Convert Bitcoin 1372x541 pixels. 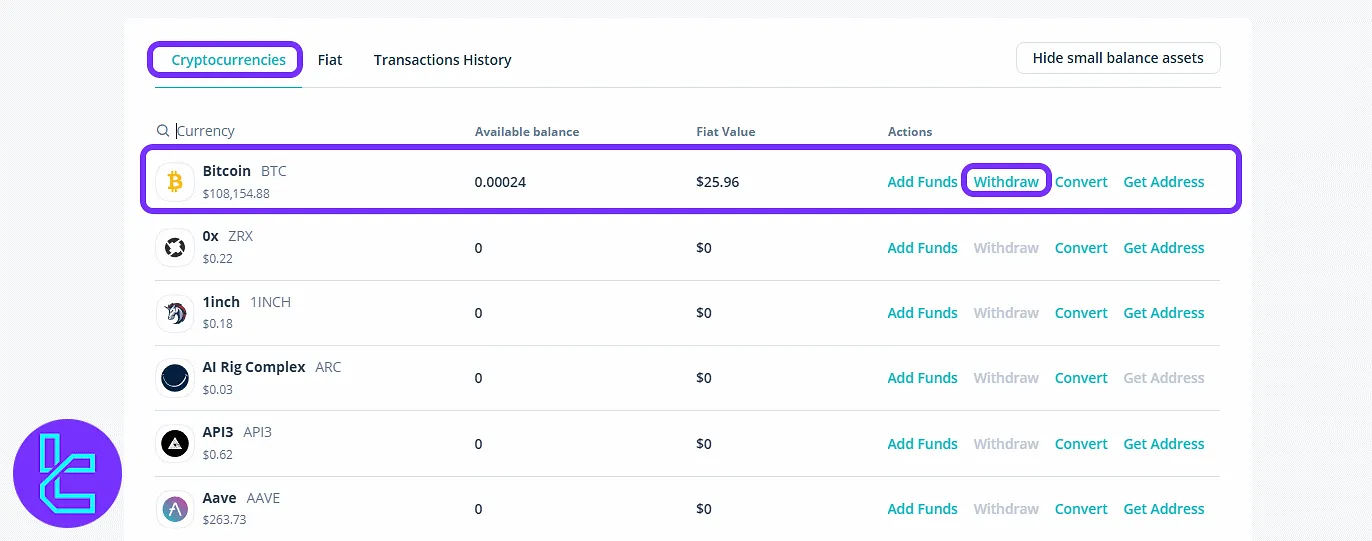tap(1081, 182)
